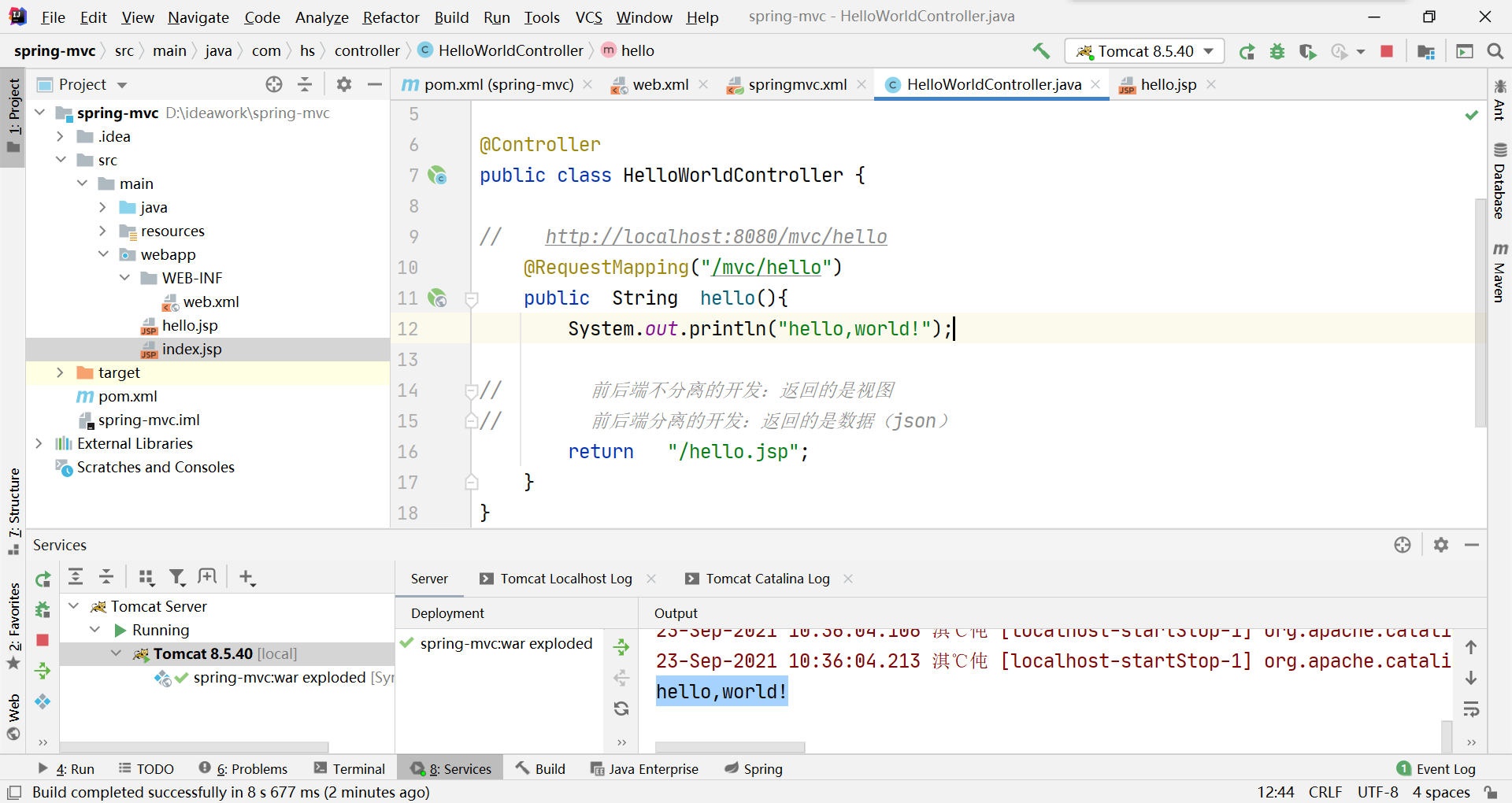Stop the server from Services sidebar red square

[43, 640]
